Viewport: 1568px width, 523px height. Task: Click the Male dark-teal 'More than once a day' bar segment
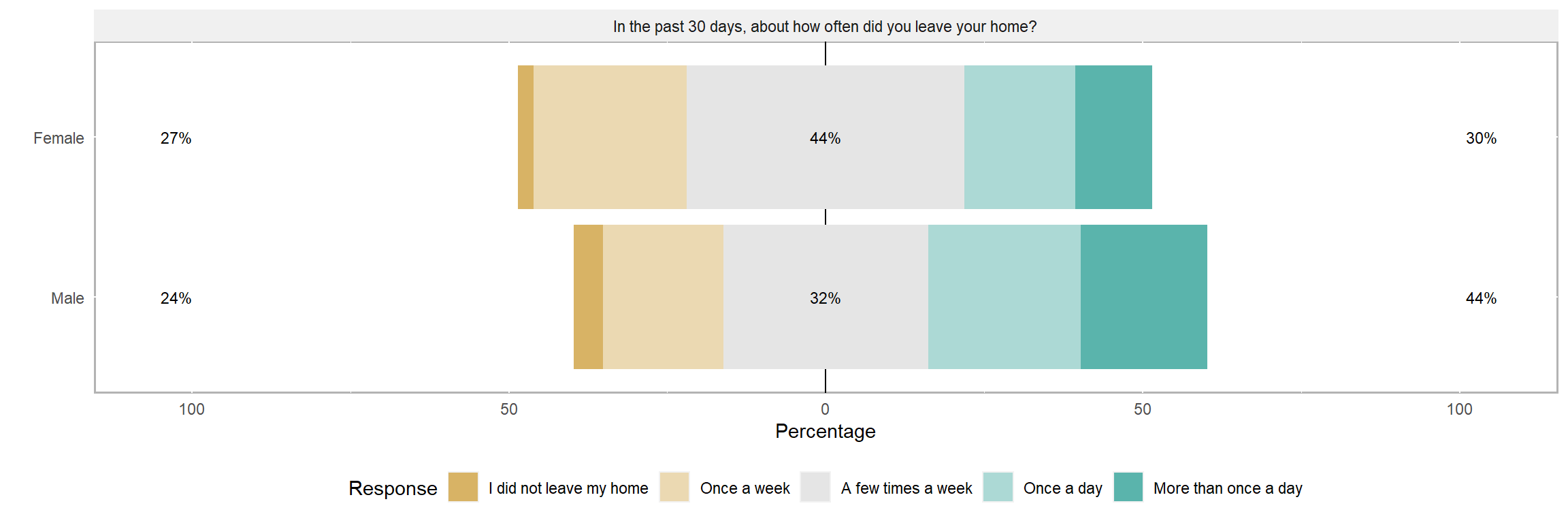[1143, 297]
